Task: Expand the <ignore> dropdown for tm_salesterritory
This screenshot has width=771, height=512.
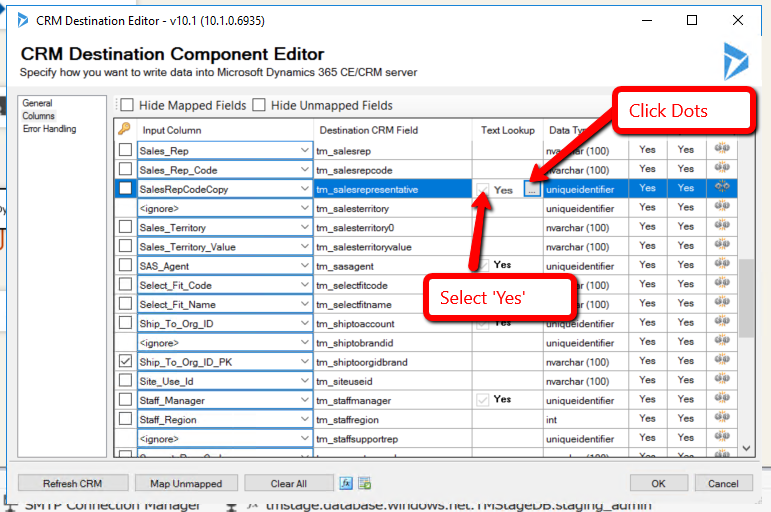Action: click(304, 208)
